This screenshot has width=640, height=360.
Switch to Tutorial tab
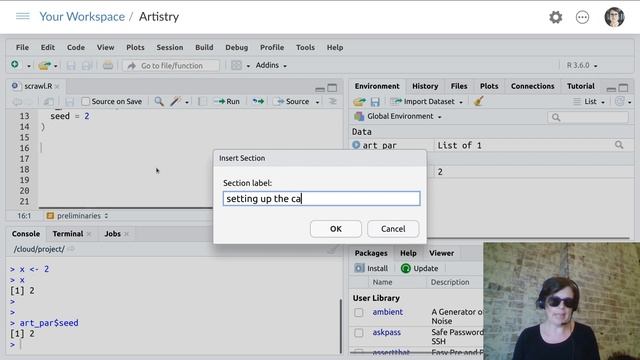pyautogui.click(x=580, y=86)
